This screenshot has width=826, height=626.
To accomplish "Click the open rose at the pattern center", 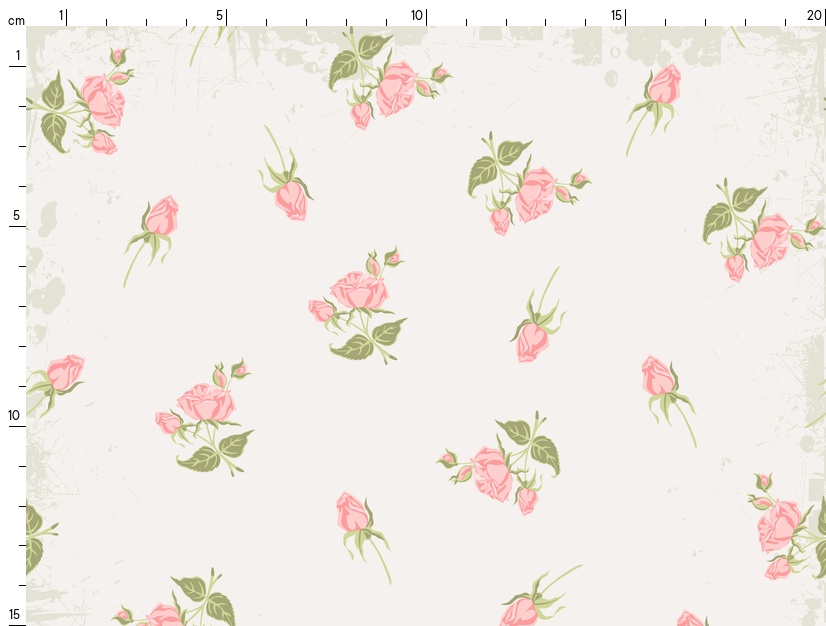I will (358, 291).
